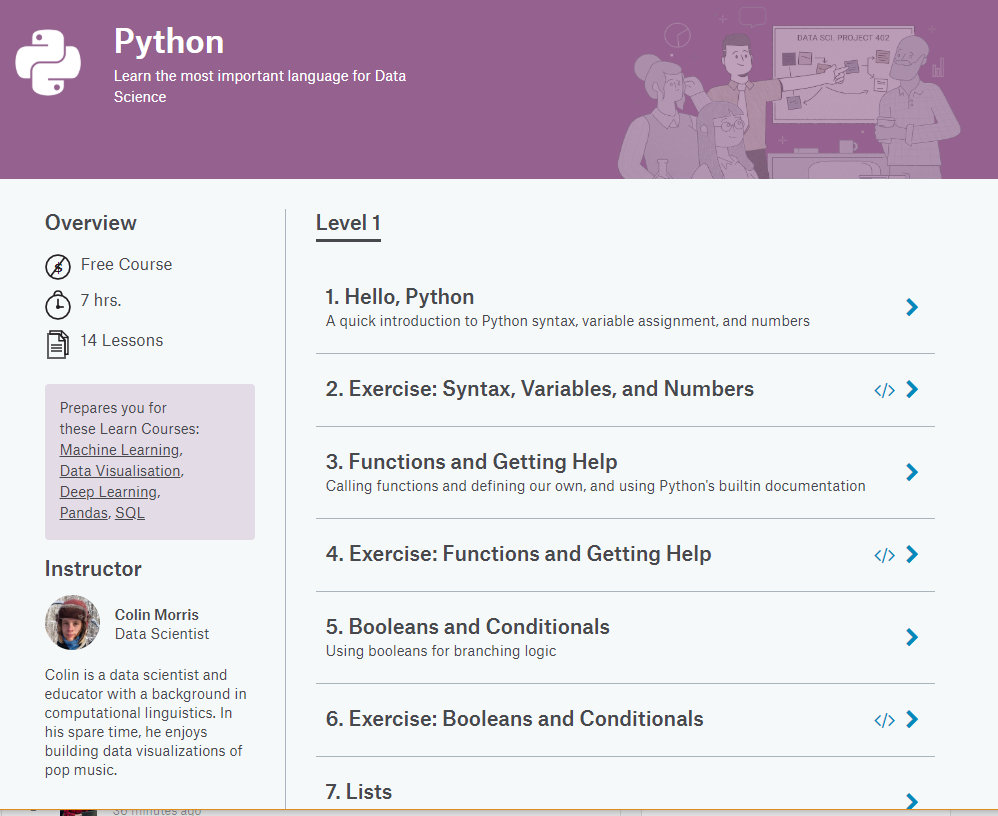Click the clock icon beside 7 hrs.
Viewport: 998px width, 816px height.
(x=58, y=303)
